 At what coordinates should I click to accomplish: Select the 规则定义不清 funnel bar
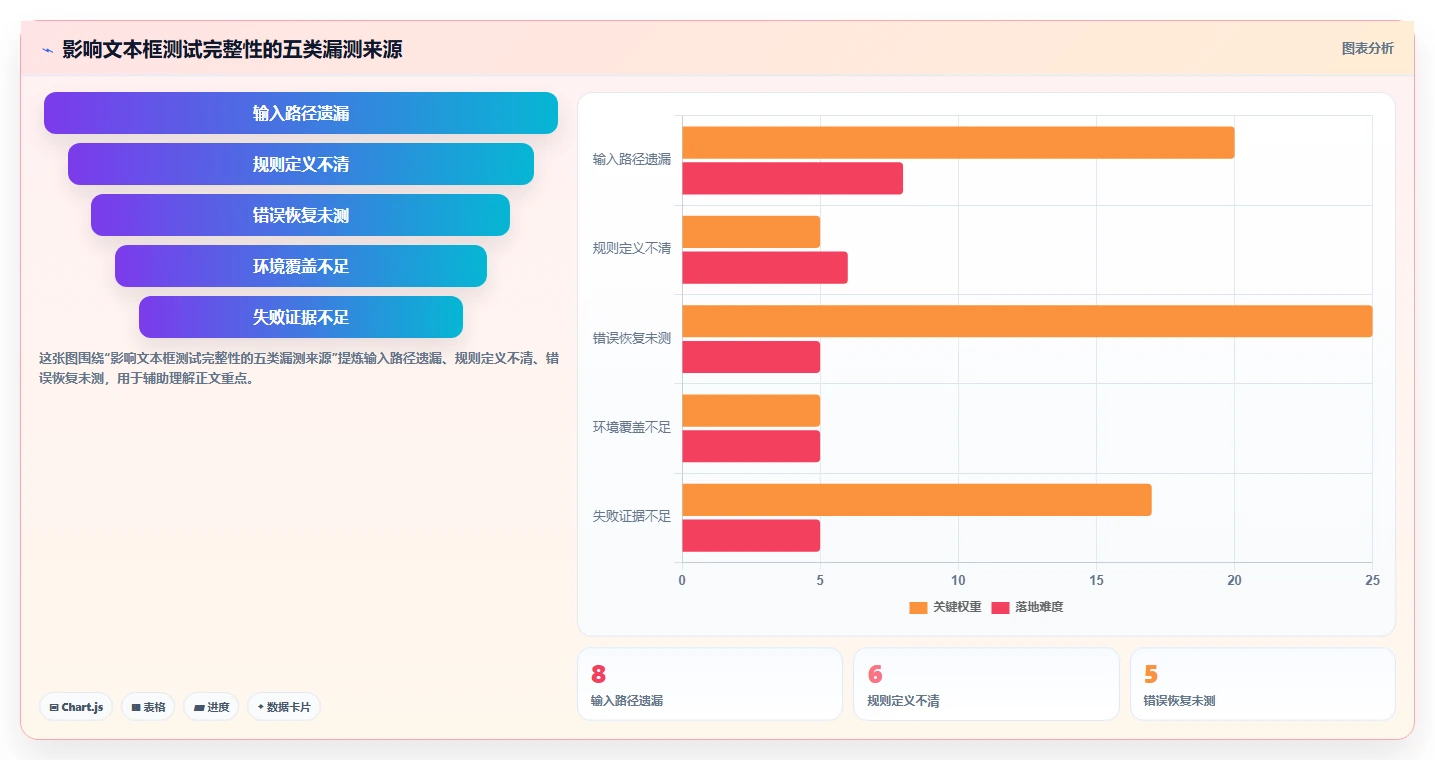coord(301,164)
